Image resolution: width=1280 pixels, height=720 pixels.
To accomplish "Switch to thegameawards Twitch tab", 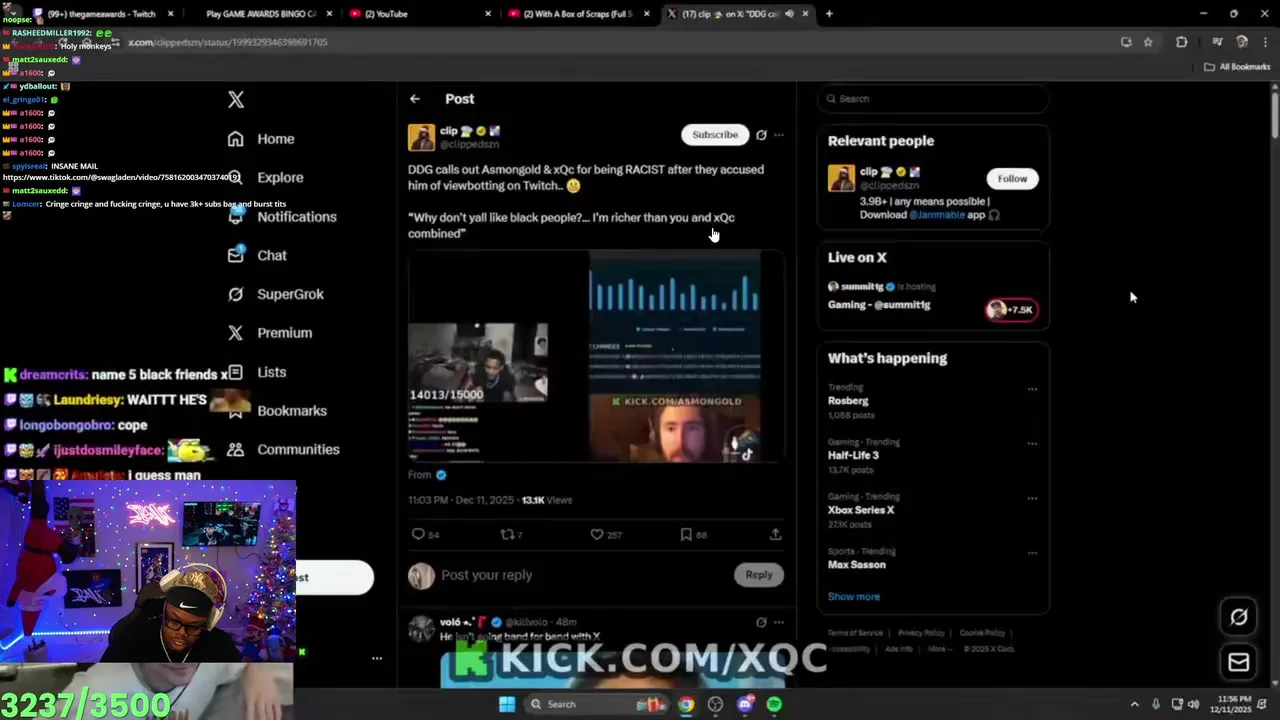I will [x=103, y=14].
